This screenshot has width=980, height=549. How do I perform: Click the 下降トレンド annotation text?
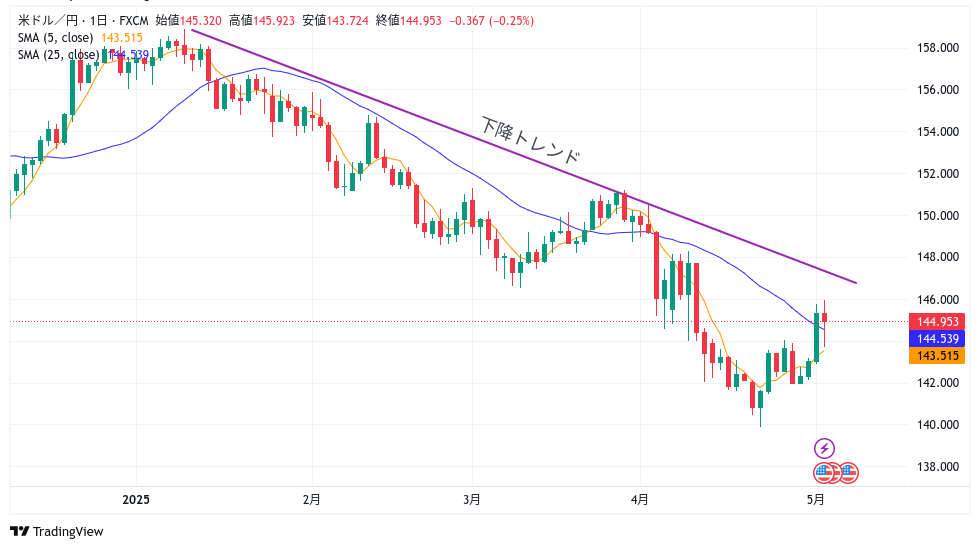coord(530,140)
